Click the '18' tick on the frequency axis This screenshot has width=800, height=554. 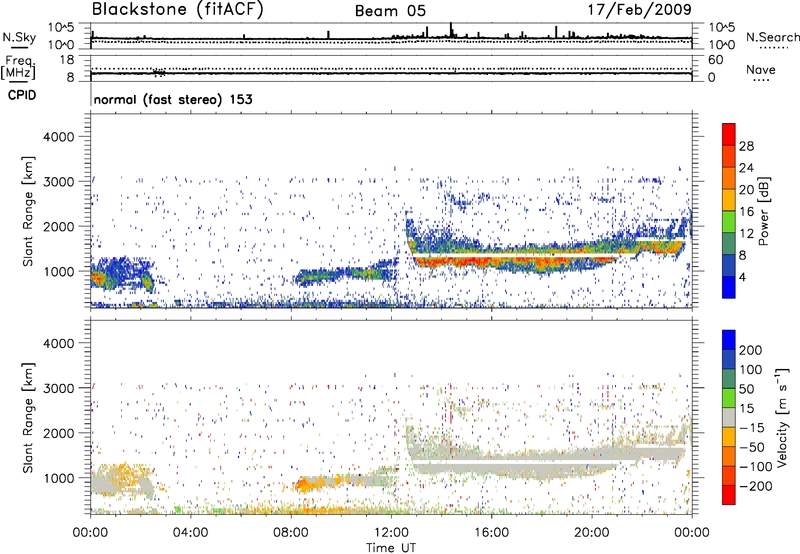click(x=67, y=60)
